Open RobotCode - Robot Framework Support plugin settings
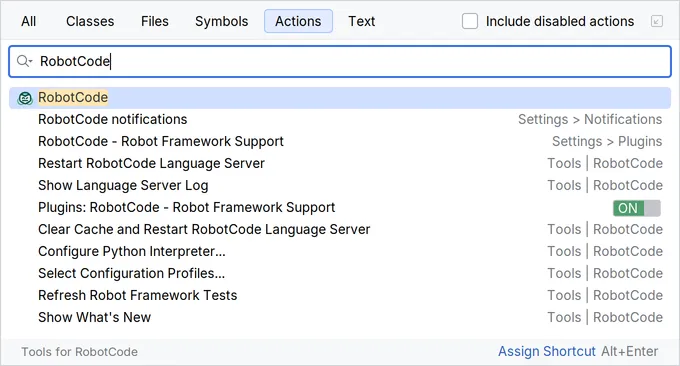 click(340, 142)
